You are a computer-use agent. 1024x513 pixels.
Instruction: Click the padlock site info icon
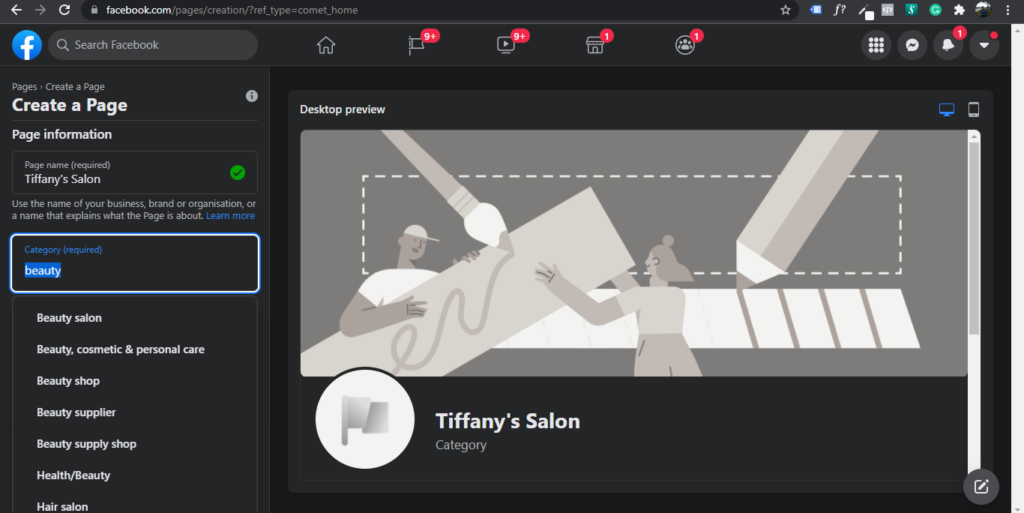(94, 10)
